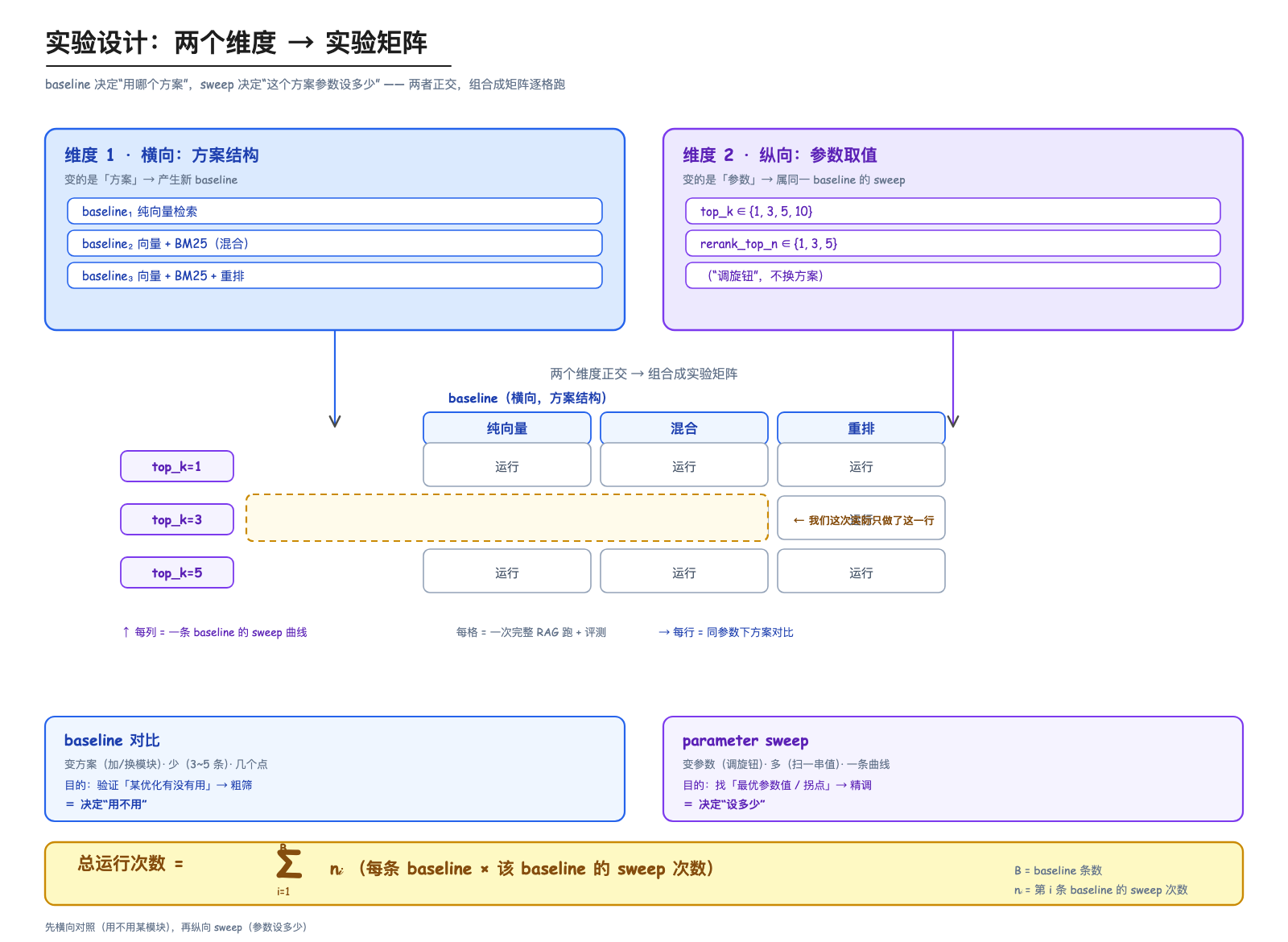Select the line "变方案（加/换模块）· 少（3~5 条）· 几个点"
This screenshot has width=1288, height=942.
coord(166,764)
